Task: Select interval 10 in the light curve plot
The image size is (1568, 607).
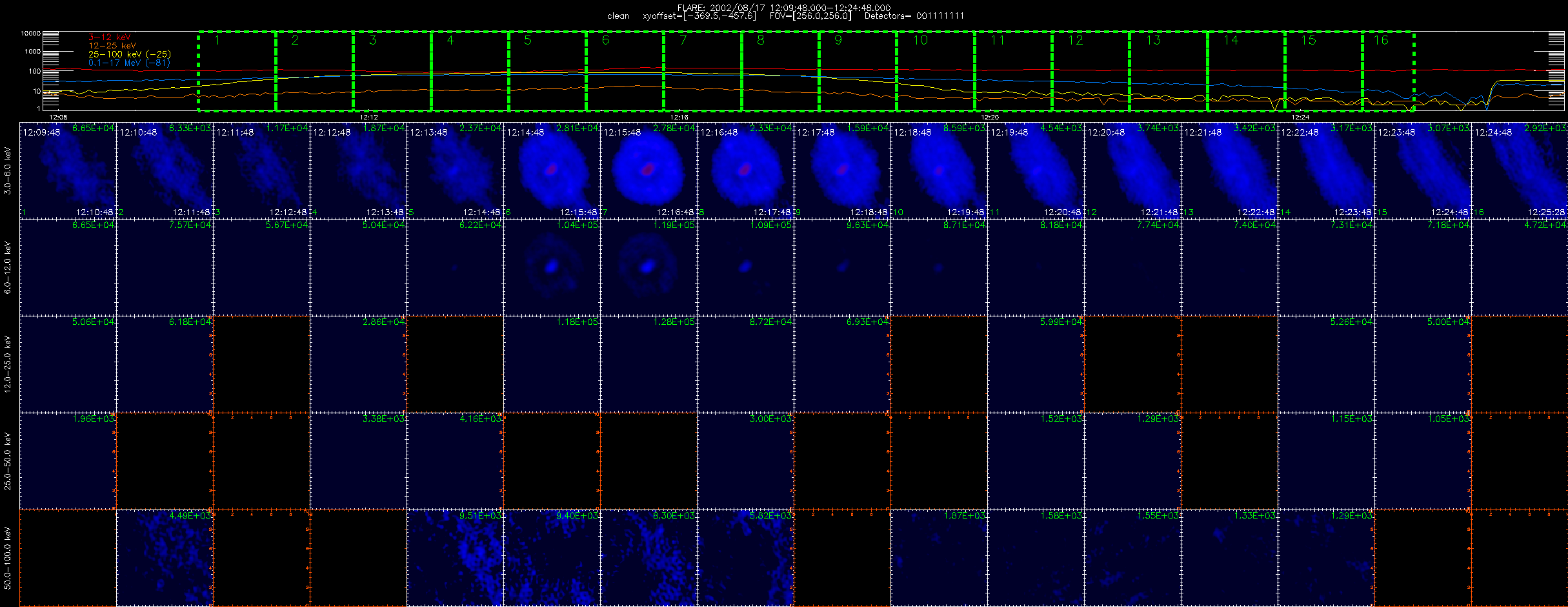Action: click(936, 71)
